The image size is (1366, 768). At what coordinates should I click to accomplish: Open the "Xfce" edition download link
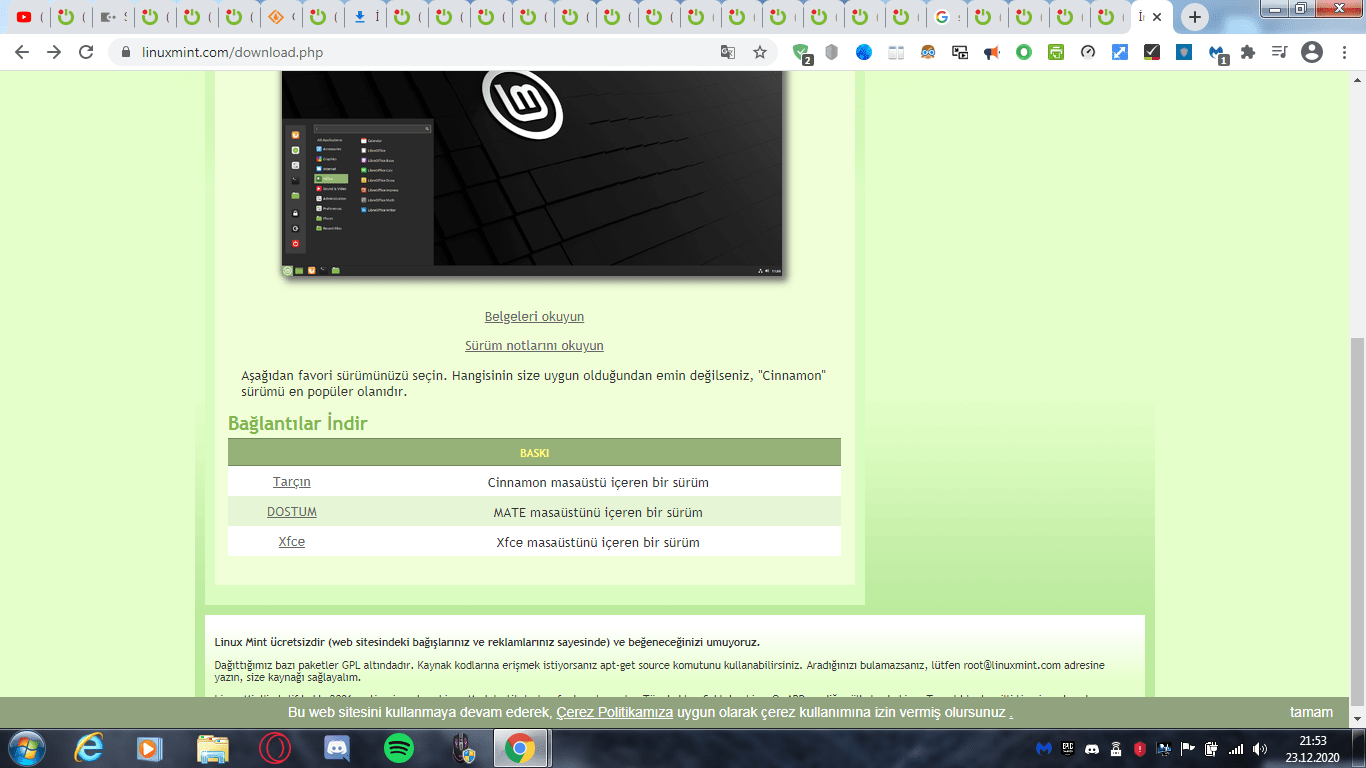(x=292, y=542)
